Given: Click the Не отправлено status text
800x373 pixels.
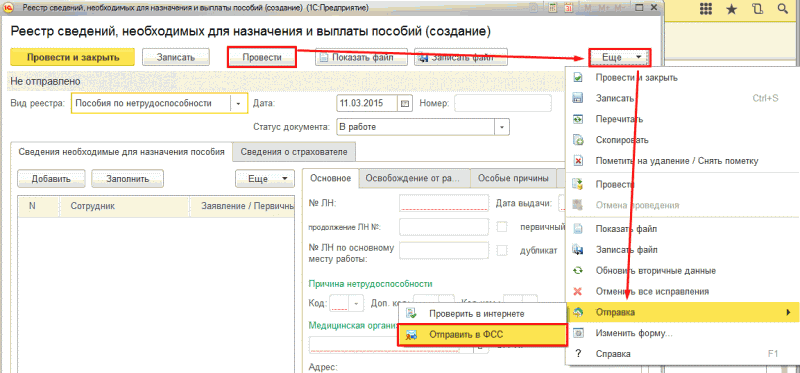Looking at the screenshot, I should tap(45, 82).
